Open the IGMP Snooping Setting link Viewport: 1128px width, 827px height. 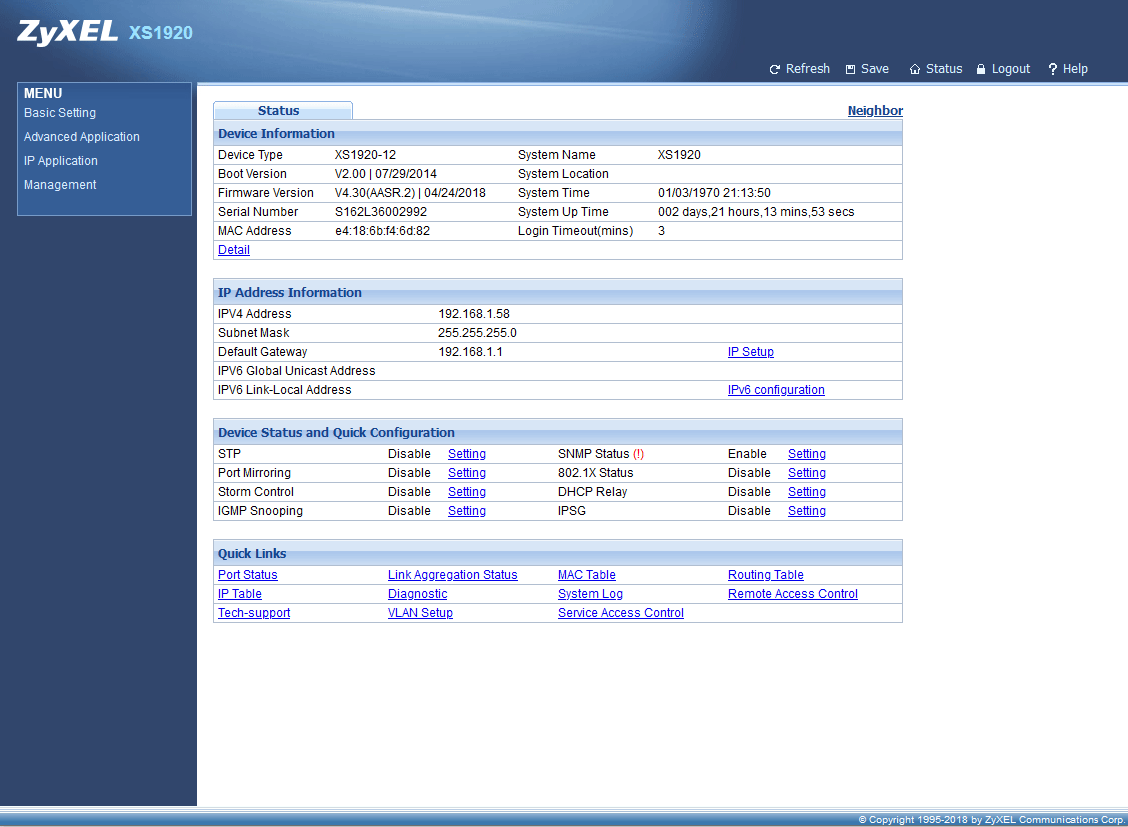coord(466,511)
